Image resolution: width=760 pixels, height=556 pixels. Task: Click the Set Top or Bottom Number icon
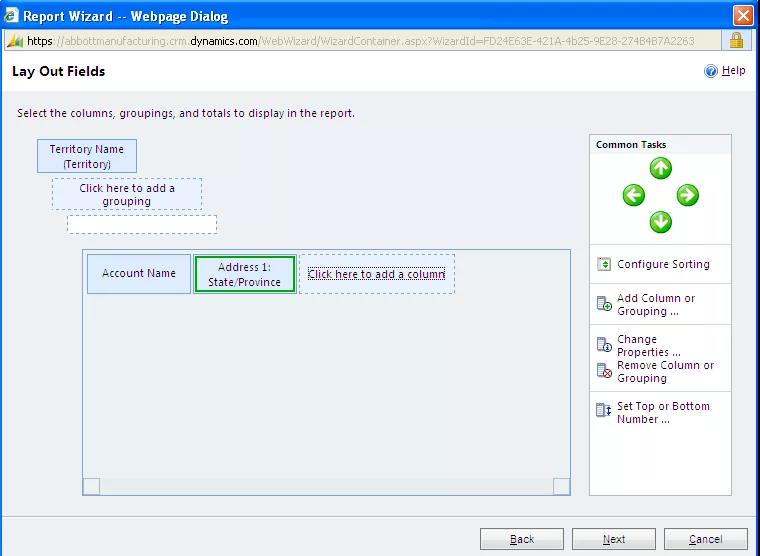604,411
